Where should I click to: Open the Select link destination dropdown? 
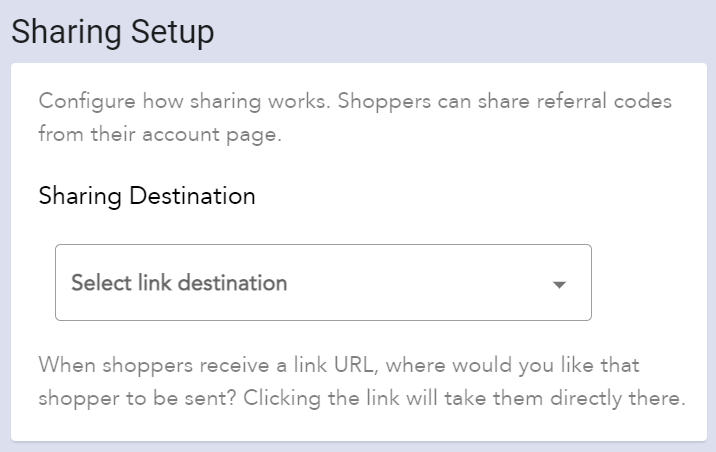click(x=323, y=282)
